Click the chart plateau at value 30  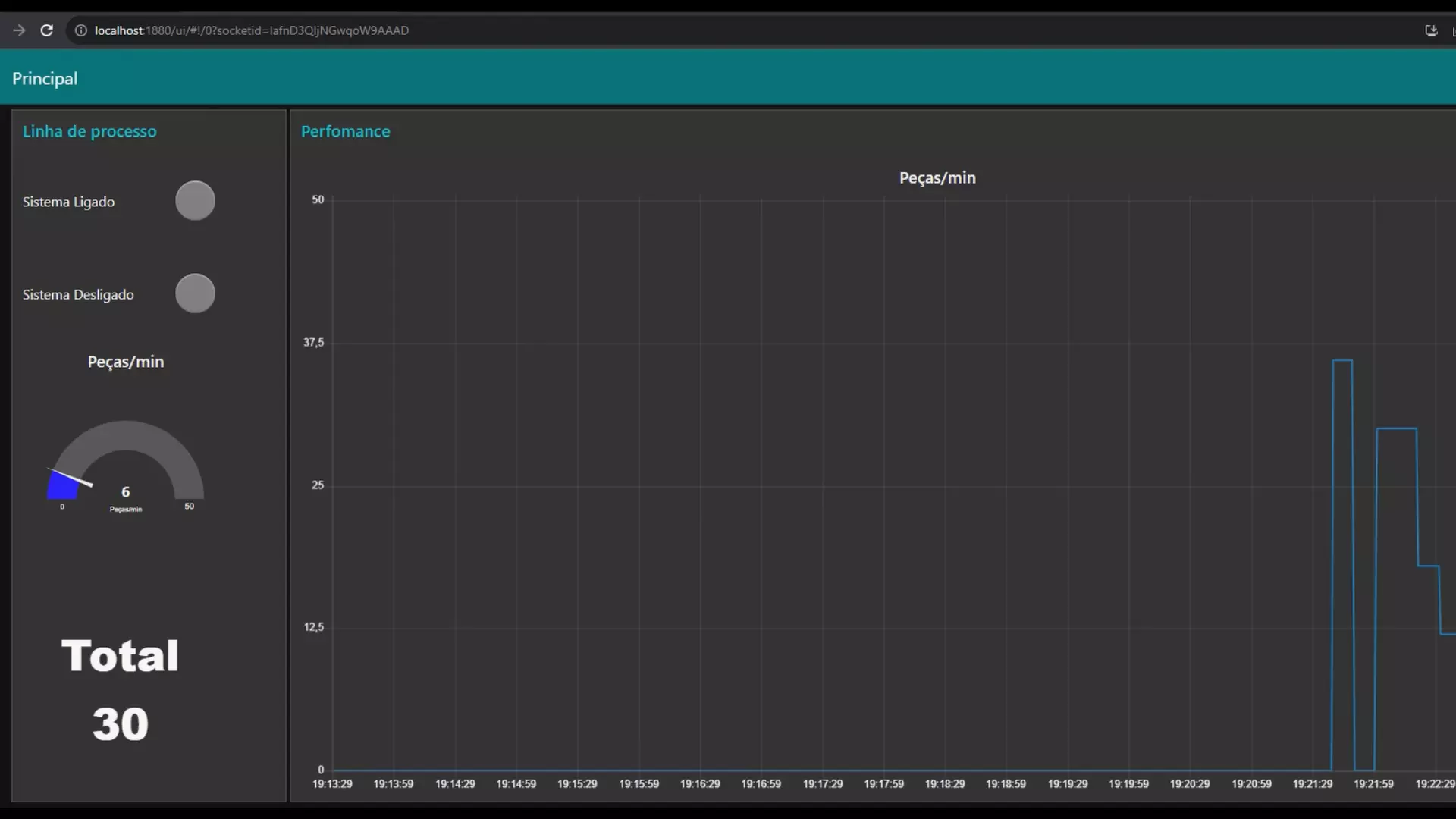pos(1396,428)
